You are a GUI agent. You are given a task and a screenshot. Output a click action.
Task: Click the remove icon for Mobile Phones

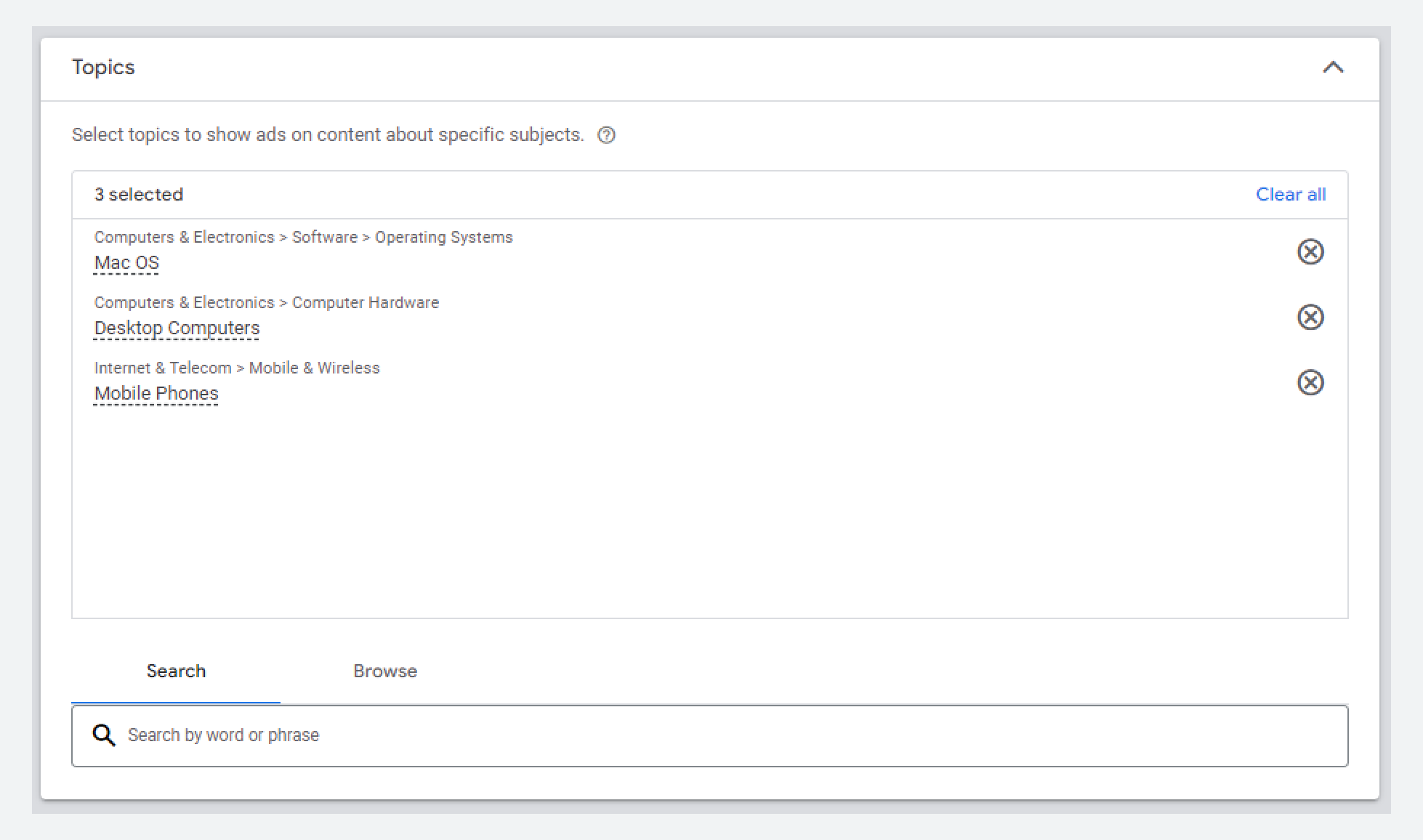tap(1310, 382)
